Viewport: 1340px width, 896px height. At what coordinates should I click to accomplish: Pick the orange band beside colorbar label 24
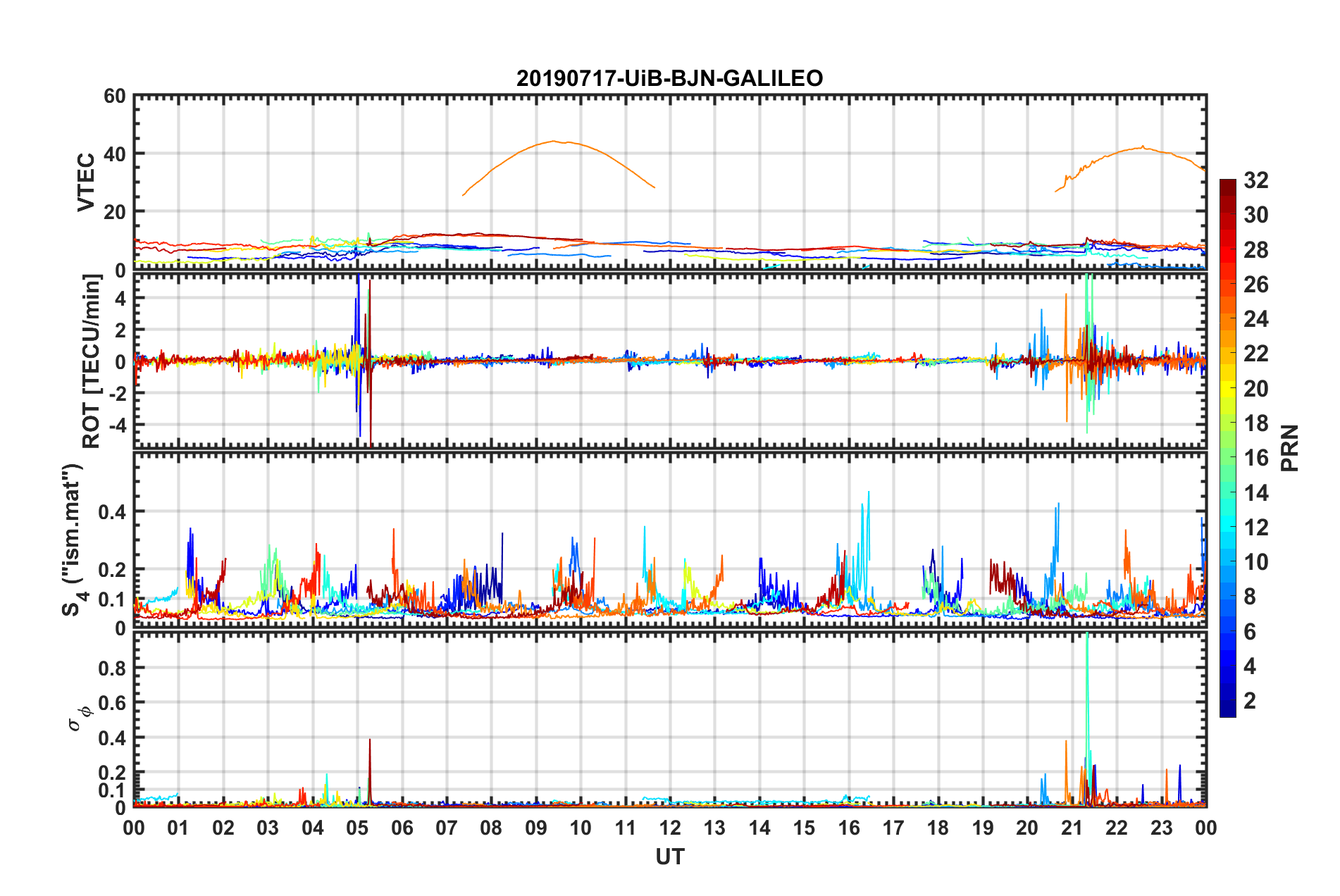1227,318
